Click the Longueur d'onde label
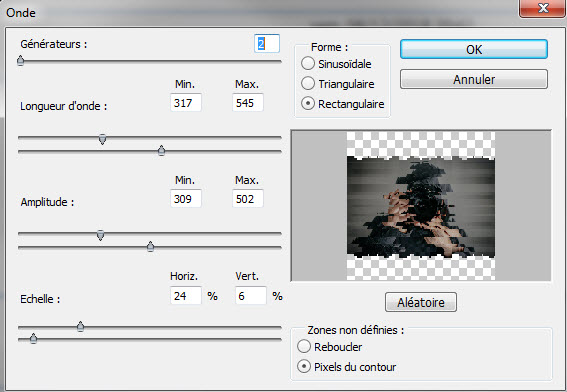567x392 pixels. [x=64, y=106]
